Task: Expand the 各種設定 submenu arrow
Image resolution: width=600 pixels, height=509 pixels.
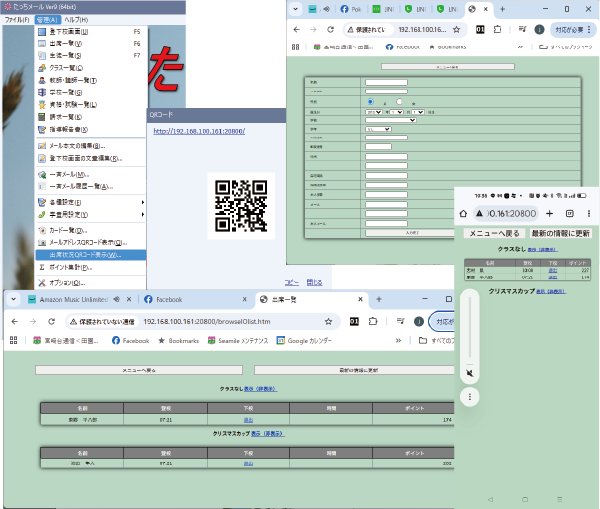Action: (142, 203)
